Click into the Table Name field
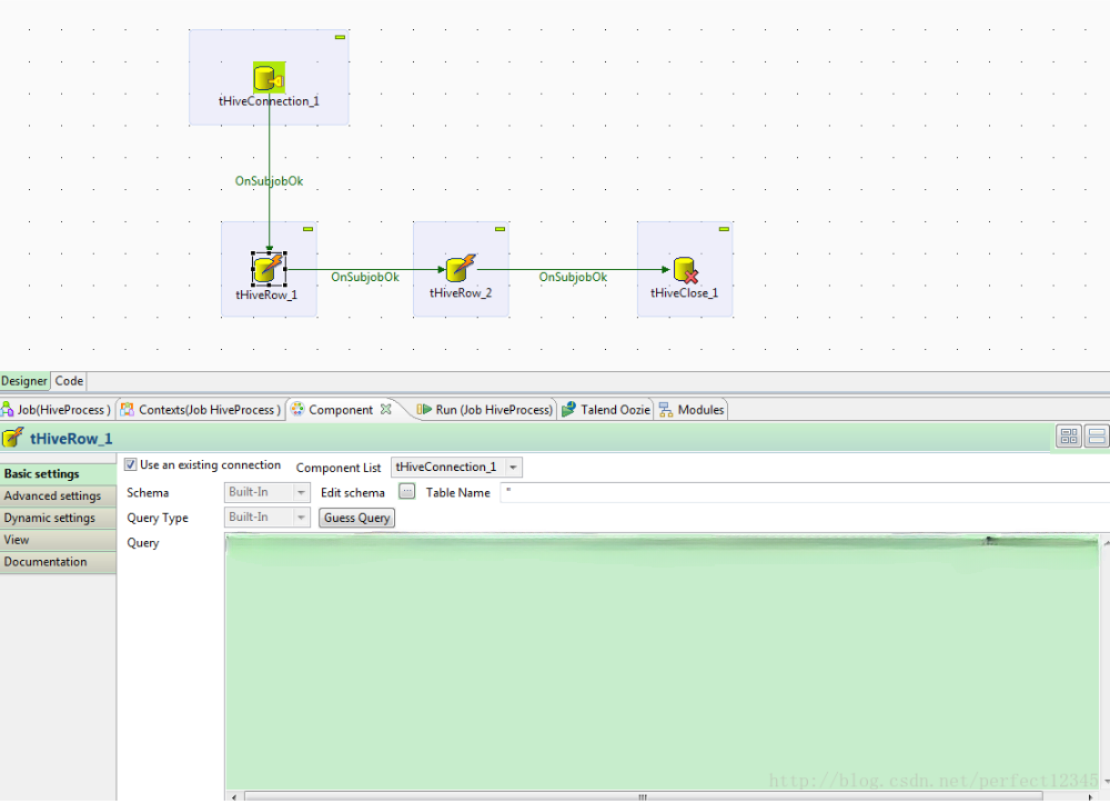The height and width of the screenshot is (801, 1110). (800, 492)
